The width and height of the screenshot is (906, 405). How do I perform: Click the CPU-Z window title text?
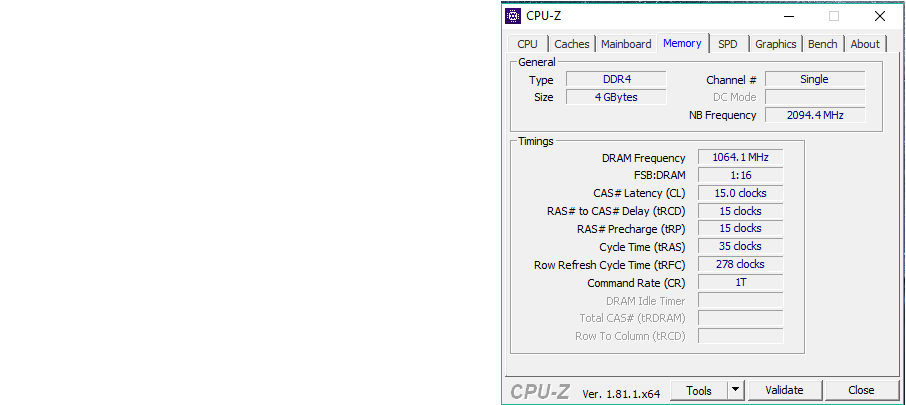coord(543,16)
